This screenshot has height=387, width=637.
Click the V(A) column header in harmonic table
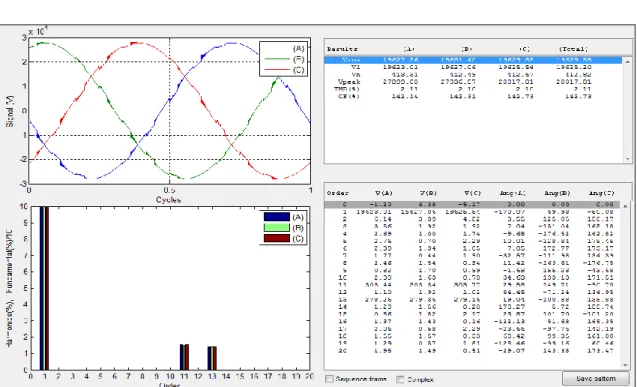coord(384,193)
